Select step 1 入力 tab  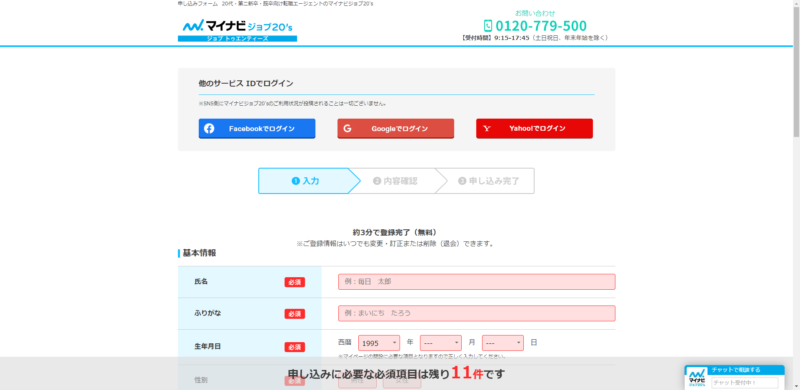coord(305,181)
